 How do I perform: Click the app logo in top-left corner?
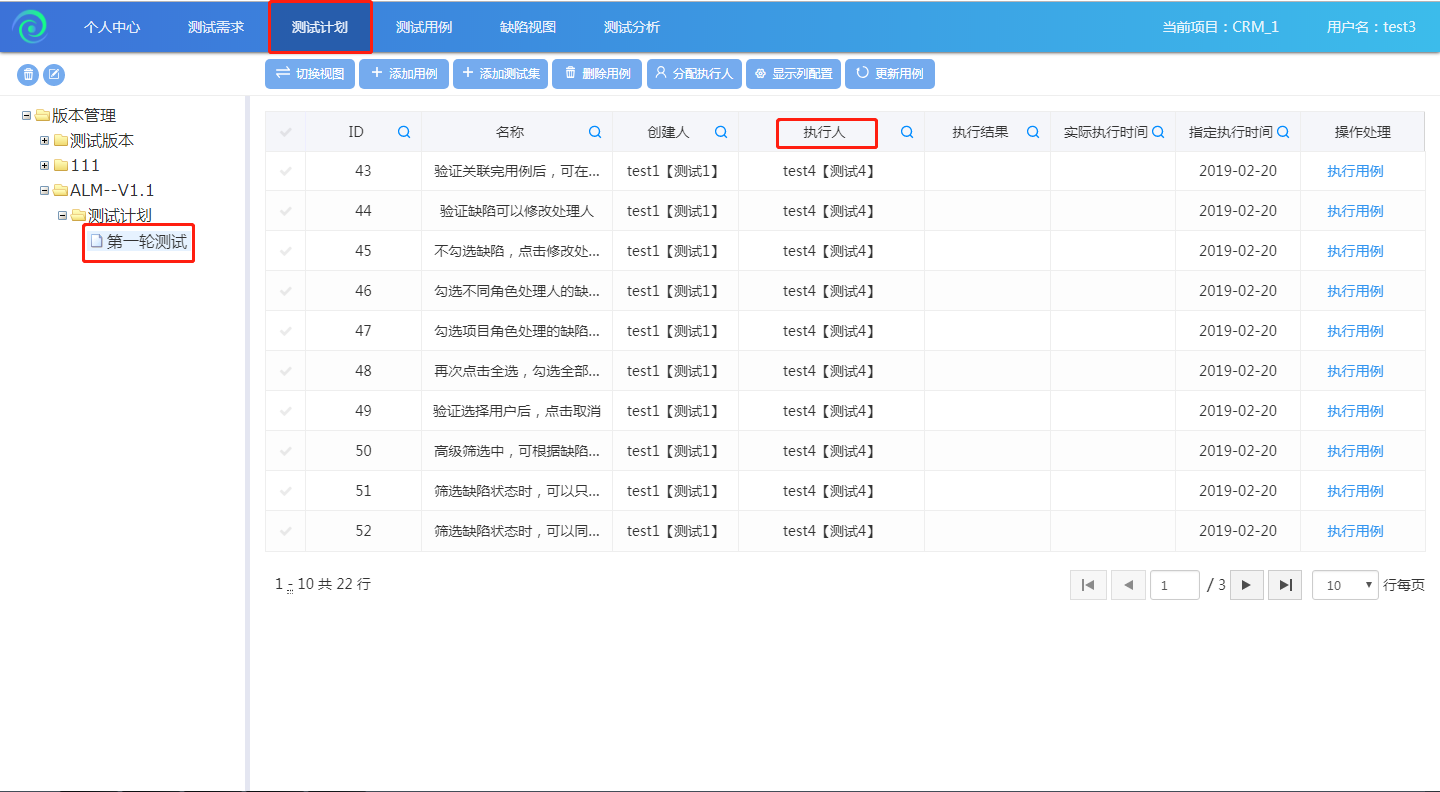(30, 27)
